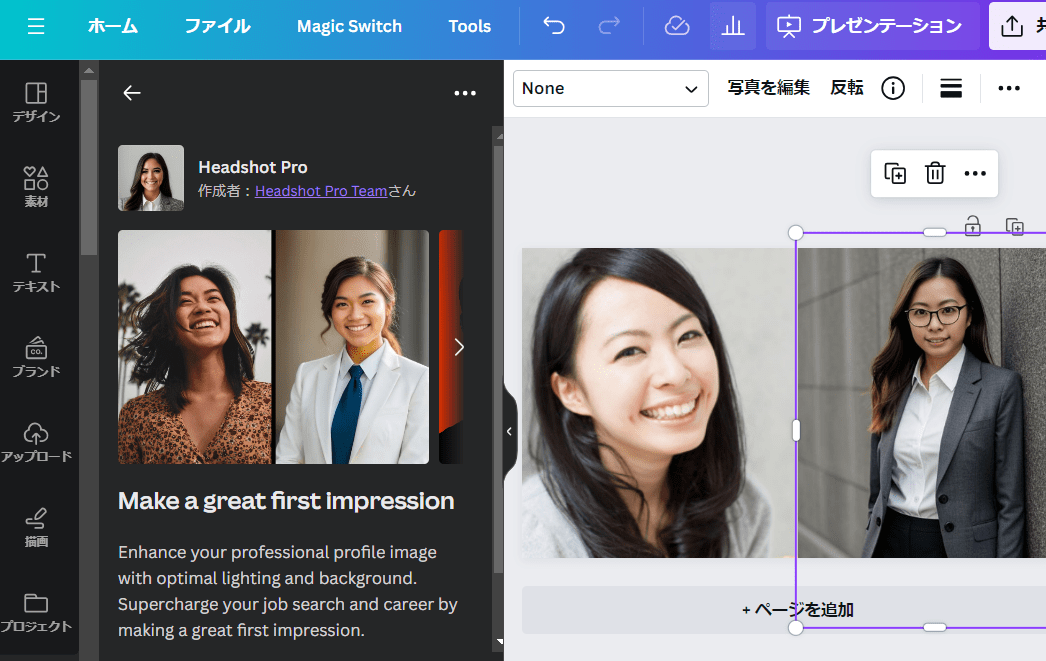
Task: Click ページを追加 to add a page
Action: pos(797,609)
